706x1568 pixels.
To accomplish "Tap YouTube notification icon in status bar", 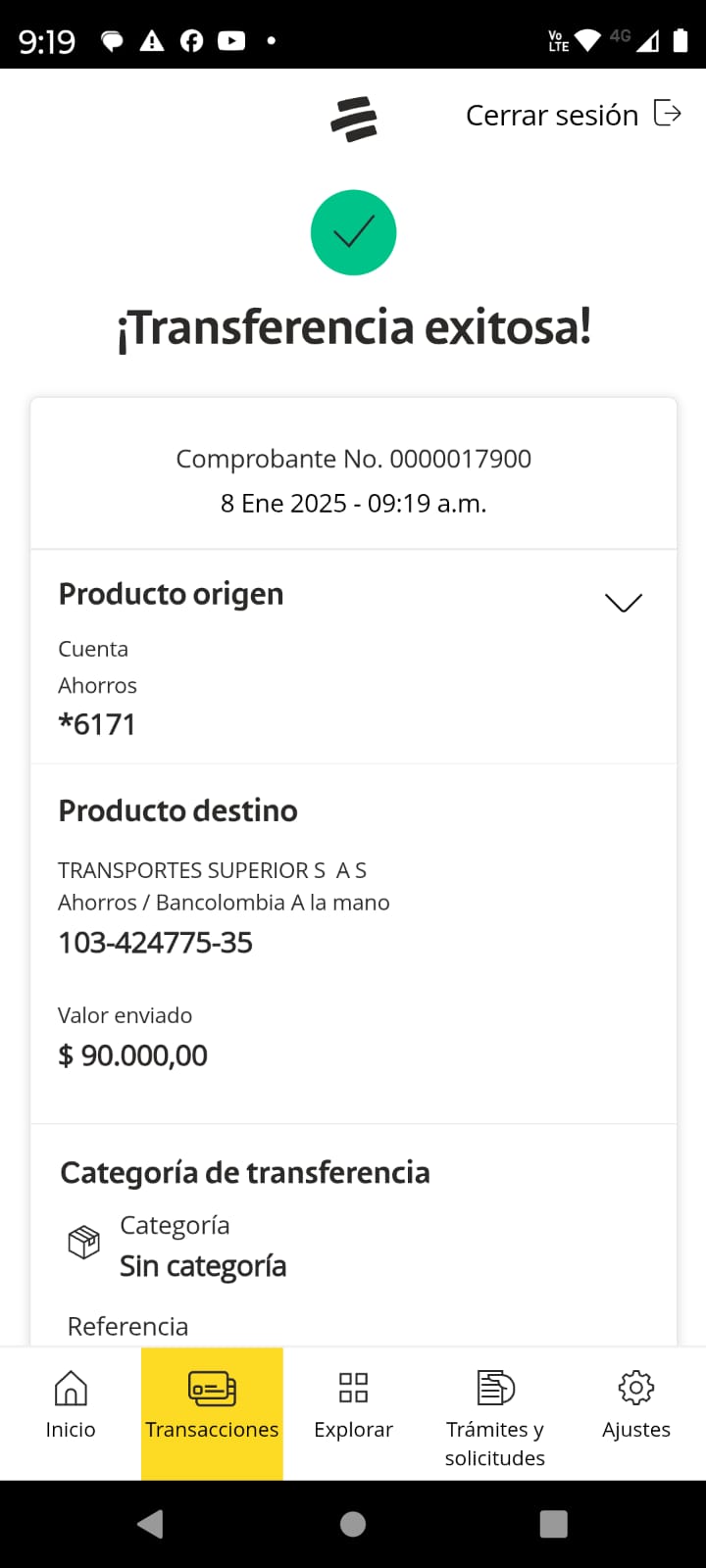I will point(231,40).
